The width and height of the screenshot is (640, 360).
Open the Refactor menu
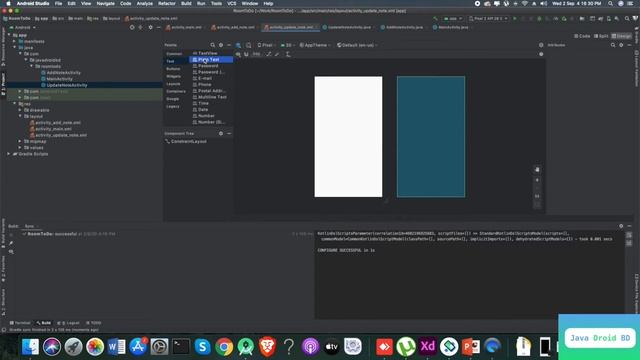pos(167,3)
